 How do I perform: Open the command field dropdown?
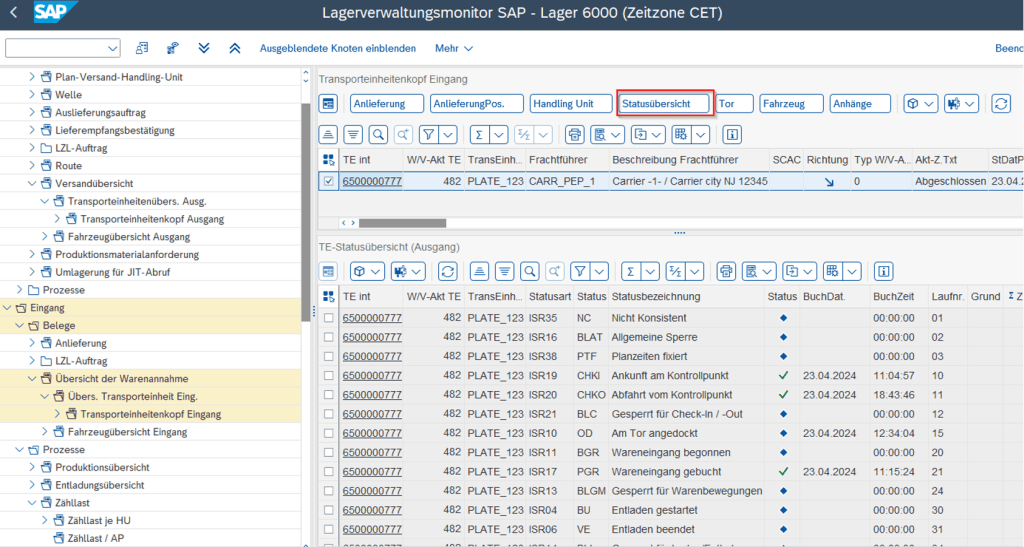coord(112,48)
